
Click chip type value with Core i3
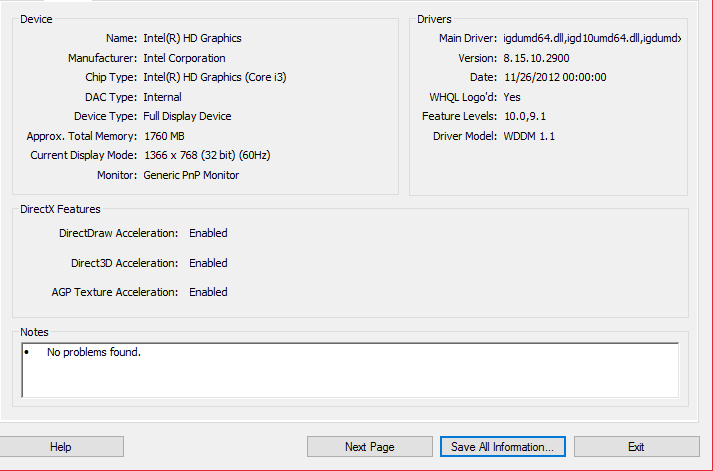click(x=215, y=77)
